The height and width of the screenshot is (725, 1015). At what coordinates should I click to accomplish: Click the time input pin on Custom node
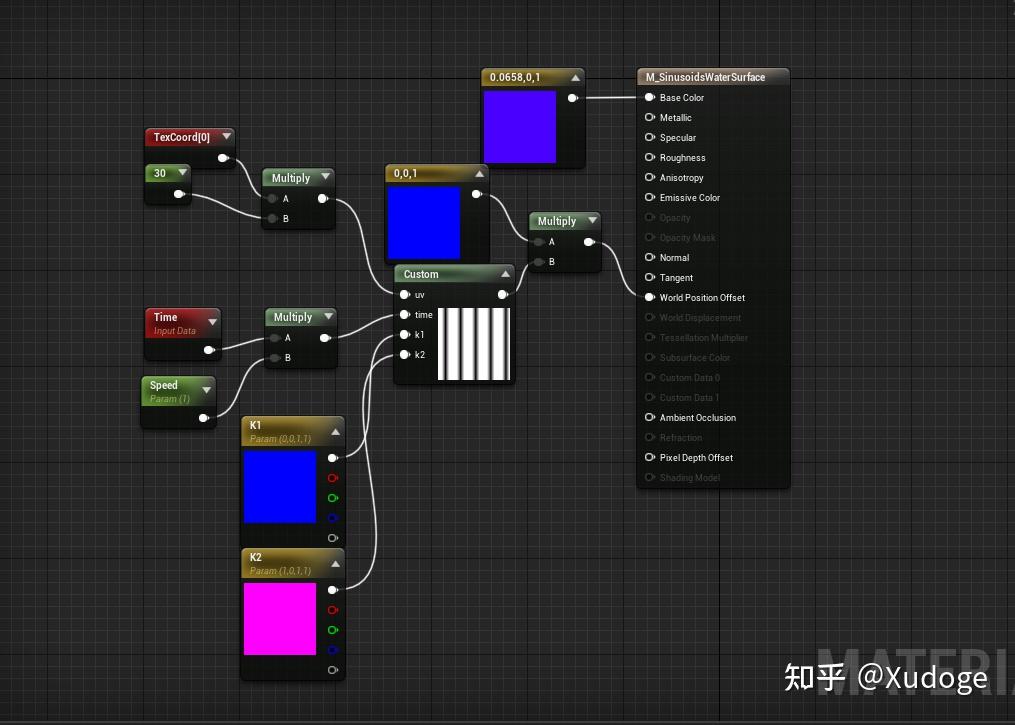(404, 314)
